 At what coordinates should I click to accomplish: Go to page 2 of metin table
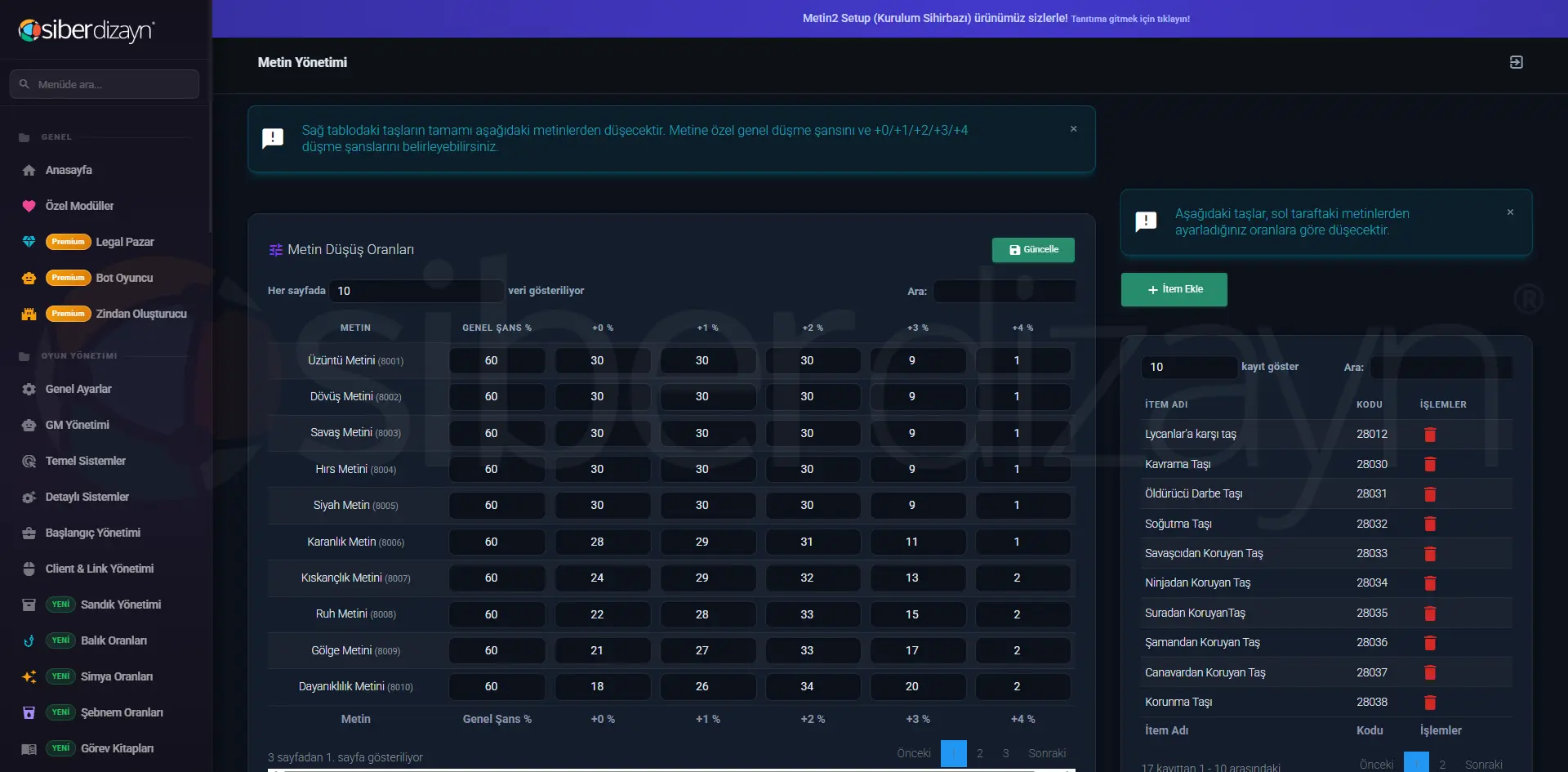(980, 753)
